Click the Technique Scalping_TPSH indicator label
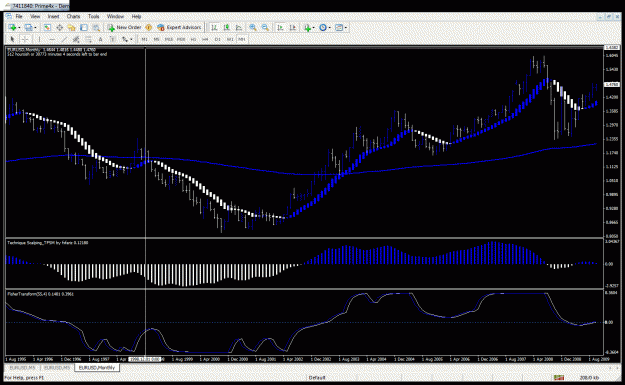 [47, 242]
